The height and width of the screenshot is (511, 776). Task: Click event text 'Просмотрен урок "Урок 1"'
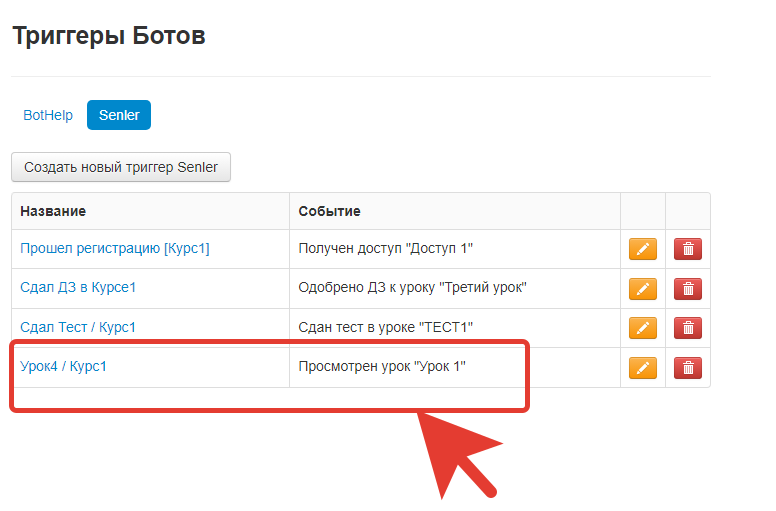383,366
